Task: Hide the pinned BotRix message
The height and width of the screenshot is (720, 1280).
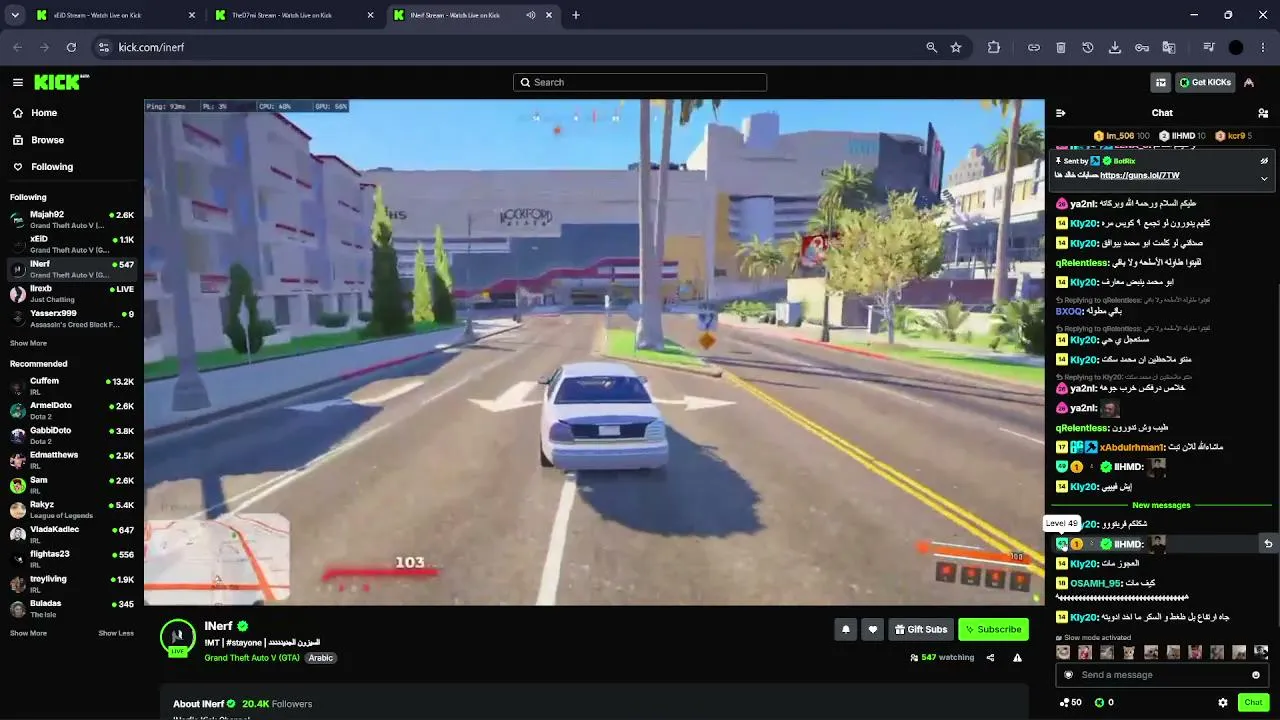Action: 1264,160
